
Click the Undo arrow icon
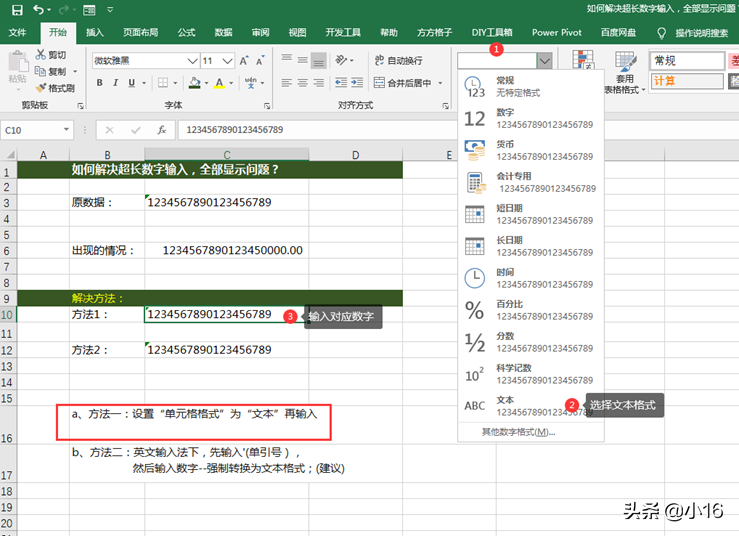click(39, 9)
